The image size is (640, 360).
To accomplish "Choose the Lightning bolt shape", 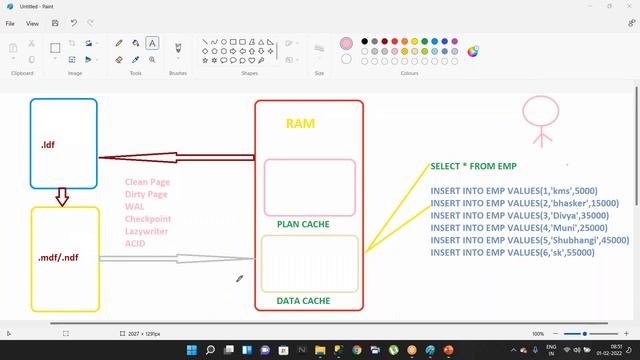I will pyautogui.click(x=261, y=60).
